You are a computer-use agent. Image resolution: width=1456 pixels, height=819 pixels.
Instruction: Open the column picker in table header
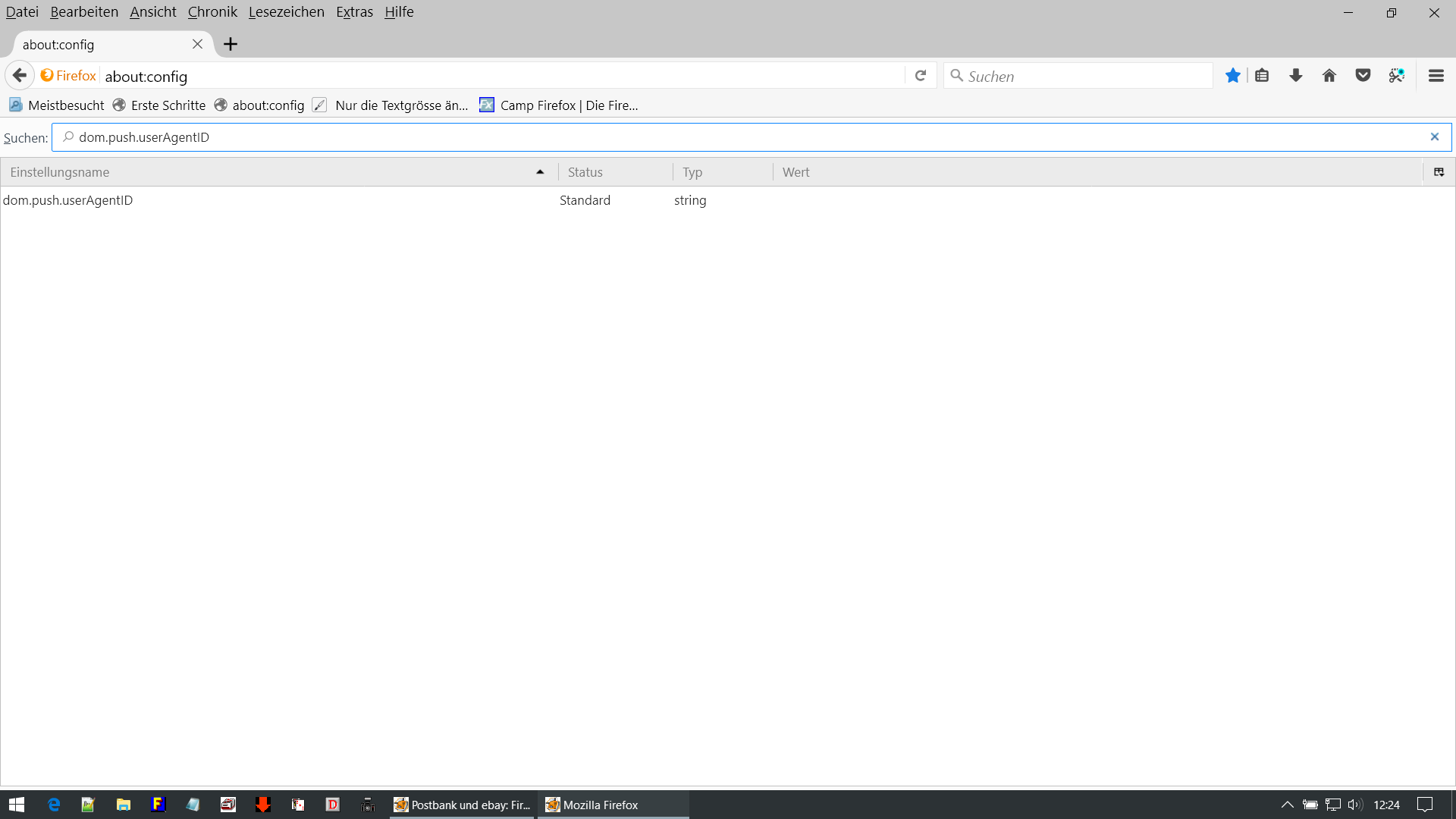click(x=1439, y=172)
